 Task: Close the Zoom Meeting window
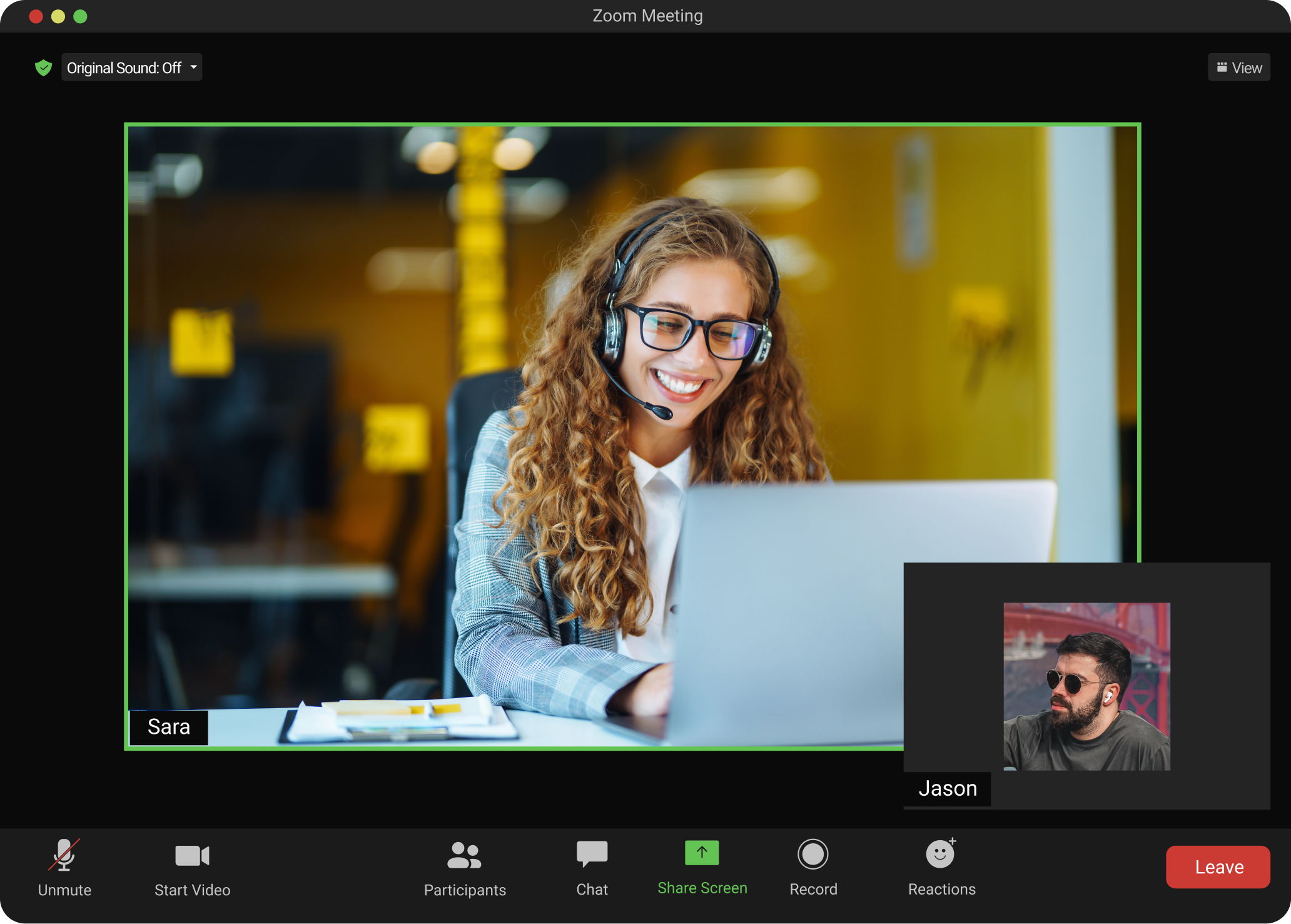[x=36, y=16]
